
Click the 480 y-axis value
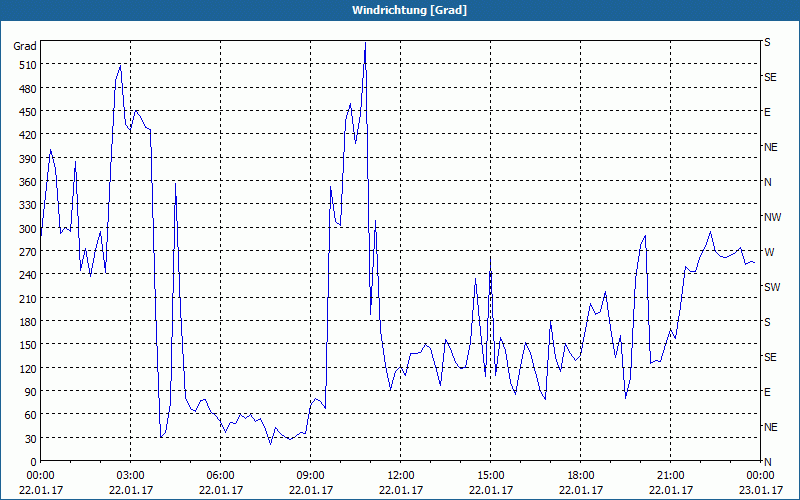27,89
